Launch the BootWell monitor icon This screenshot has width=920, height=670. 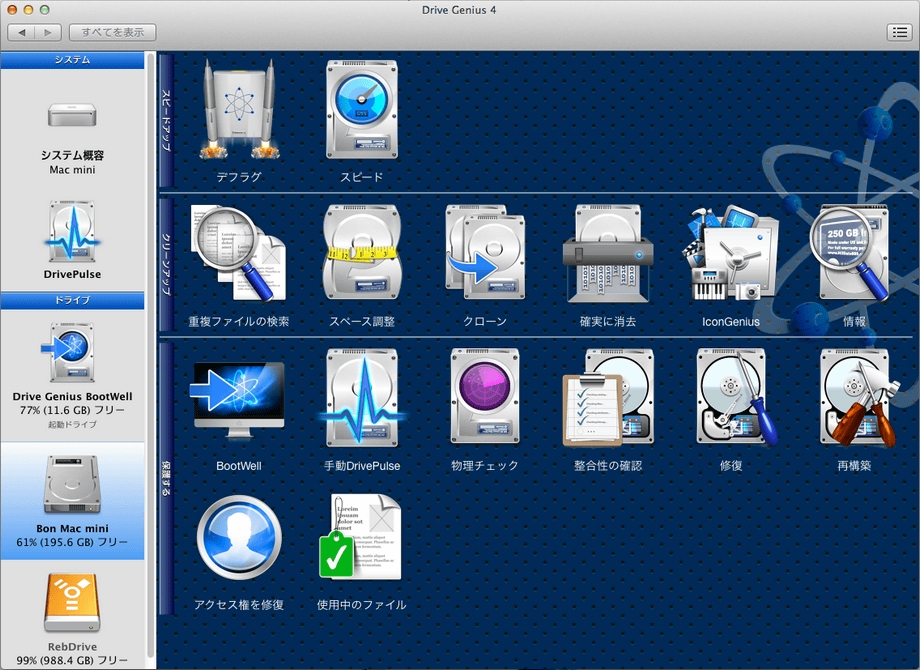tap(238, 400)
